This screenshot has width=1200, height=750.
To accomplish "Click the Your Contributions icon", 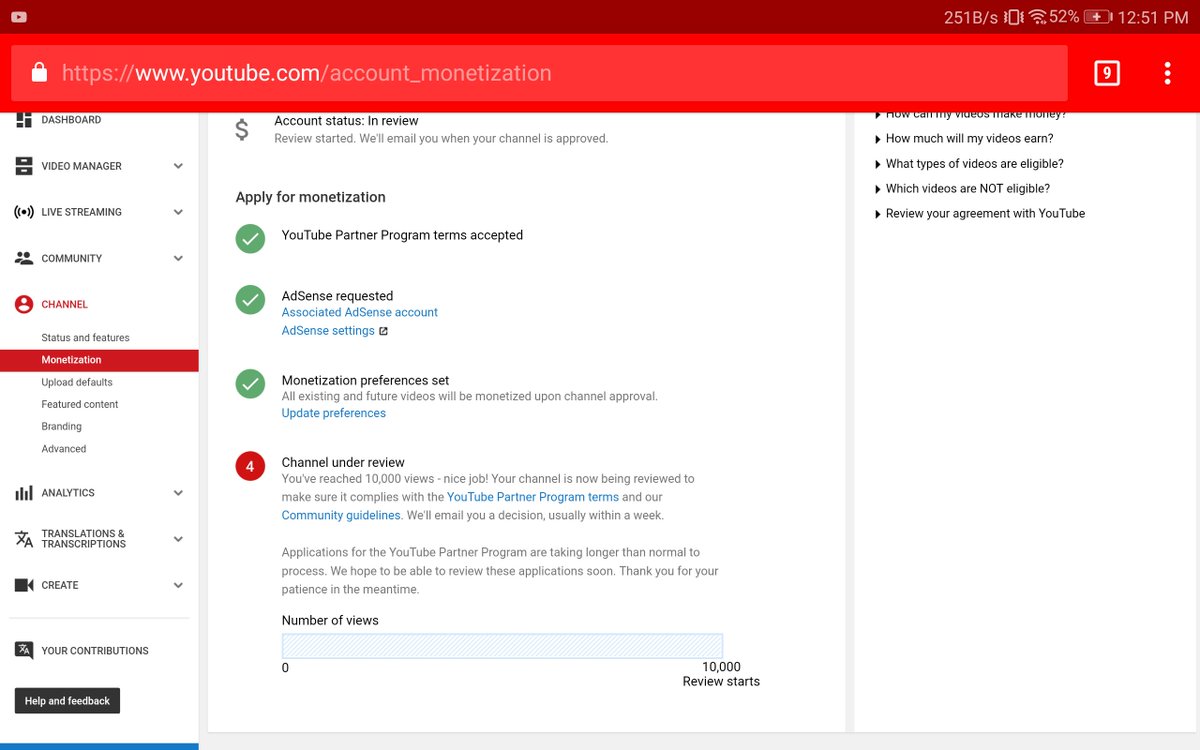I will pyautogui.click(x=24, y=650).
